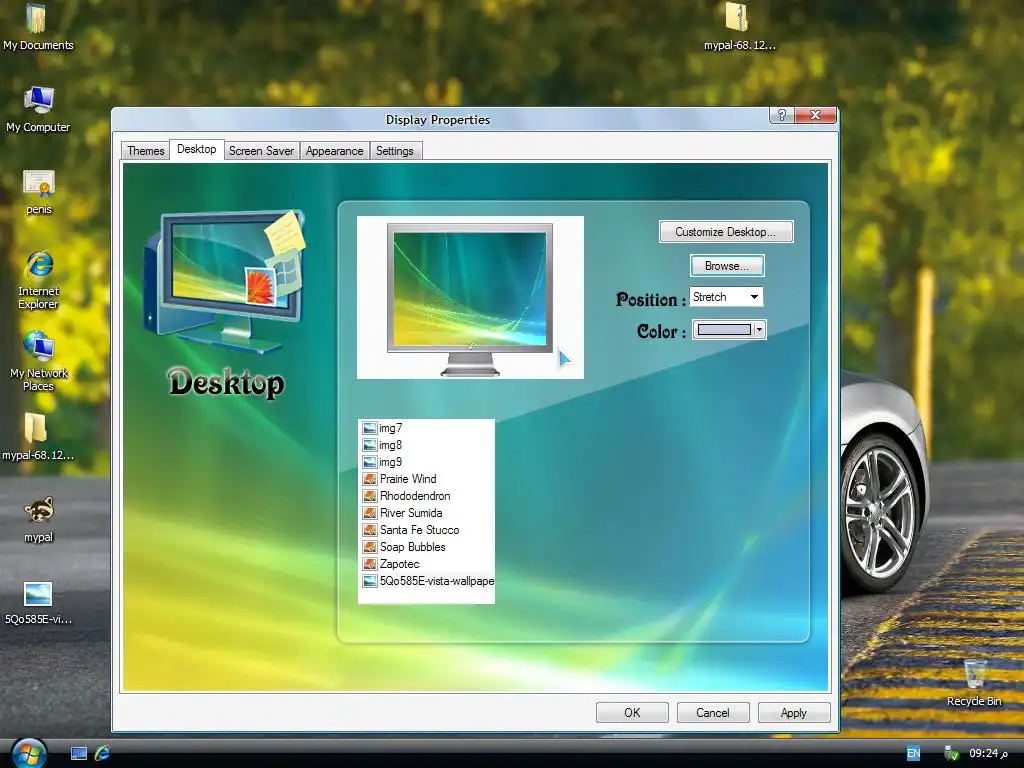Select the Desktop tab

197,150
